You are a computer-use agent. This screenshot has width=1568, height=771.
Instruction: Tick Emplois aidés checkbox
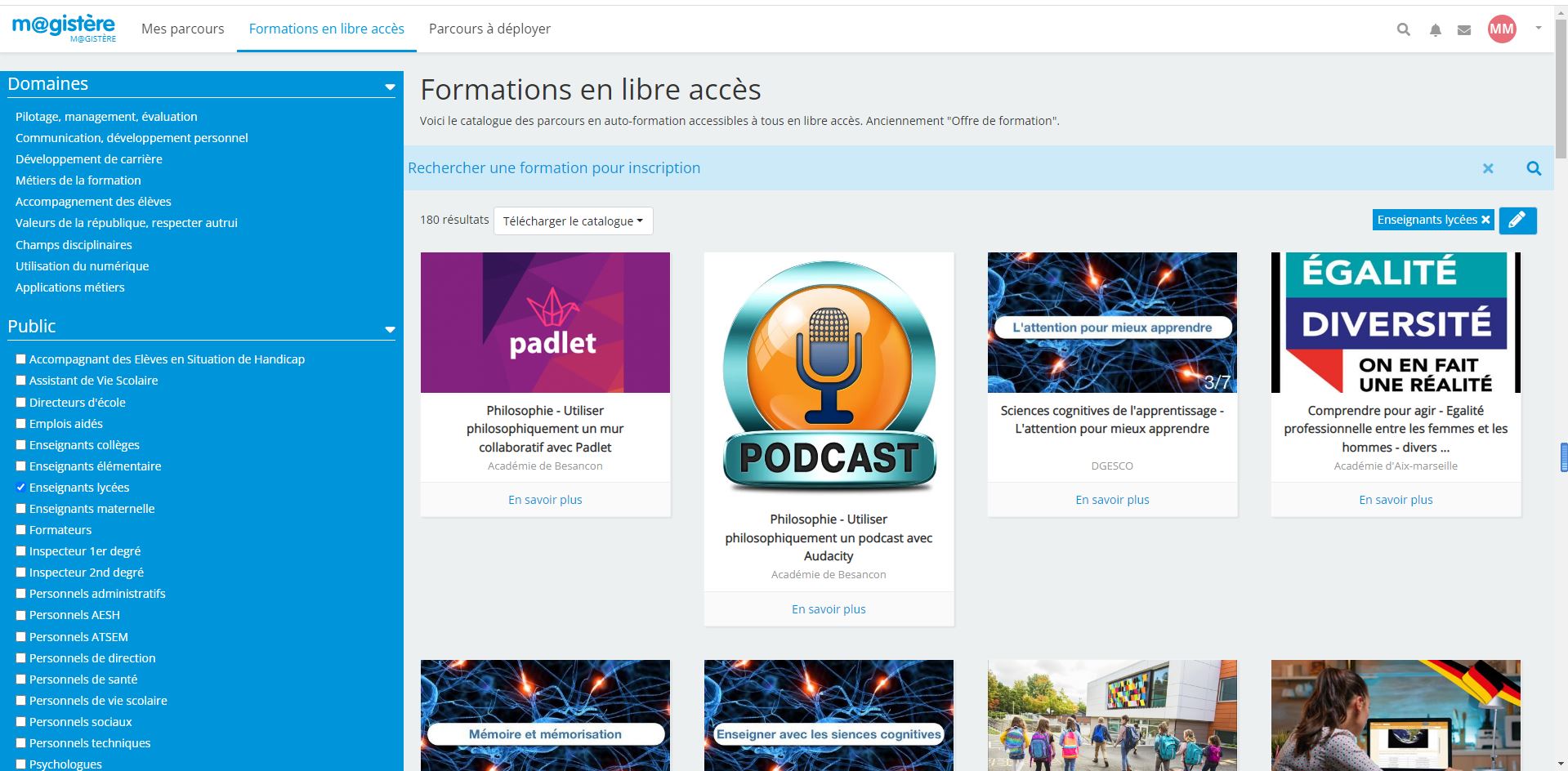click(x=21, y=424)
